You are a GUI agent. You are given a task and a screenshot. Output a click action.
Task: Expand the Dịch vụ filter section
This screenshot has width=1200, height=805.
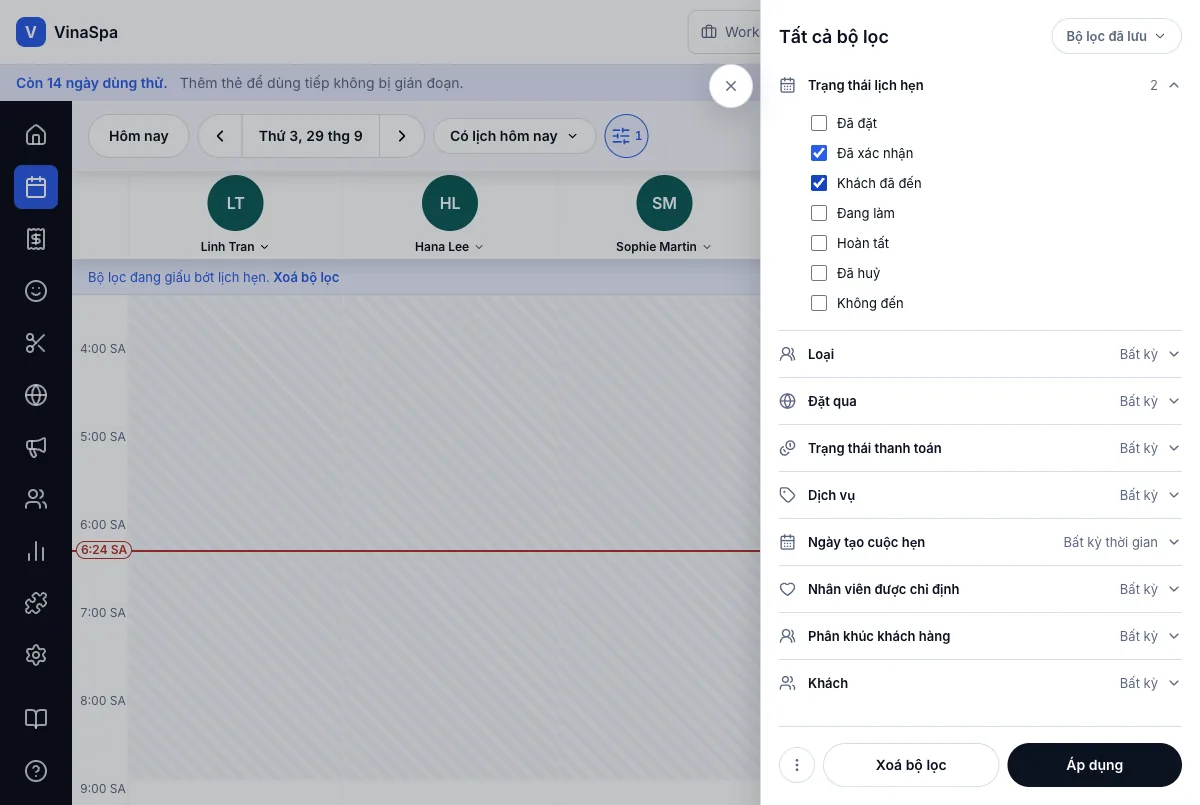[x=980, y=495]
